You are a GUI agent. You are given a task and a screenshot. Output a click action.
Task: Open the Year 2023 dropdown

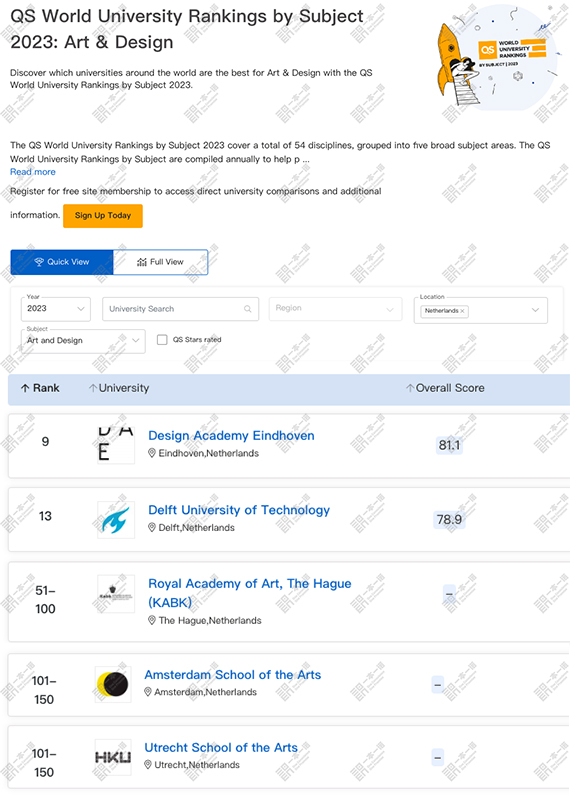click(x=56, y=309)
